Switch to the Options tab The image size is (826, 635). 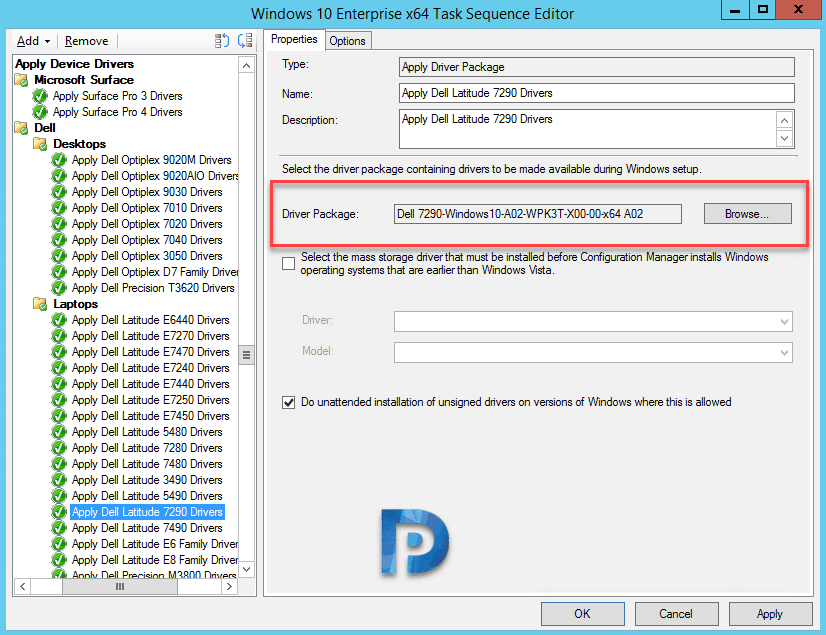(x=347, y=41)
